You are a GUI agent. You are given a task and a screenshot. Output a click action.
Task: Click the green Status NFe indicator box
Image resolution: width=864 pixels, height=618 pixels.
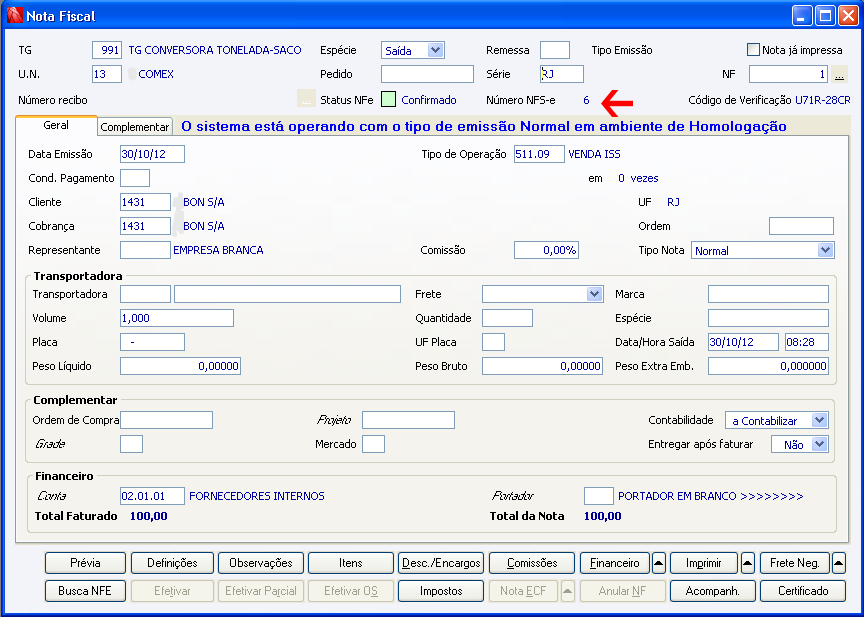(x=388, y=100)
